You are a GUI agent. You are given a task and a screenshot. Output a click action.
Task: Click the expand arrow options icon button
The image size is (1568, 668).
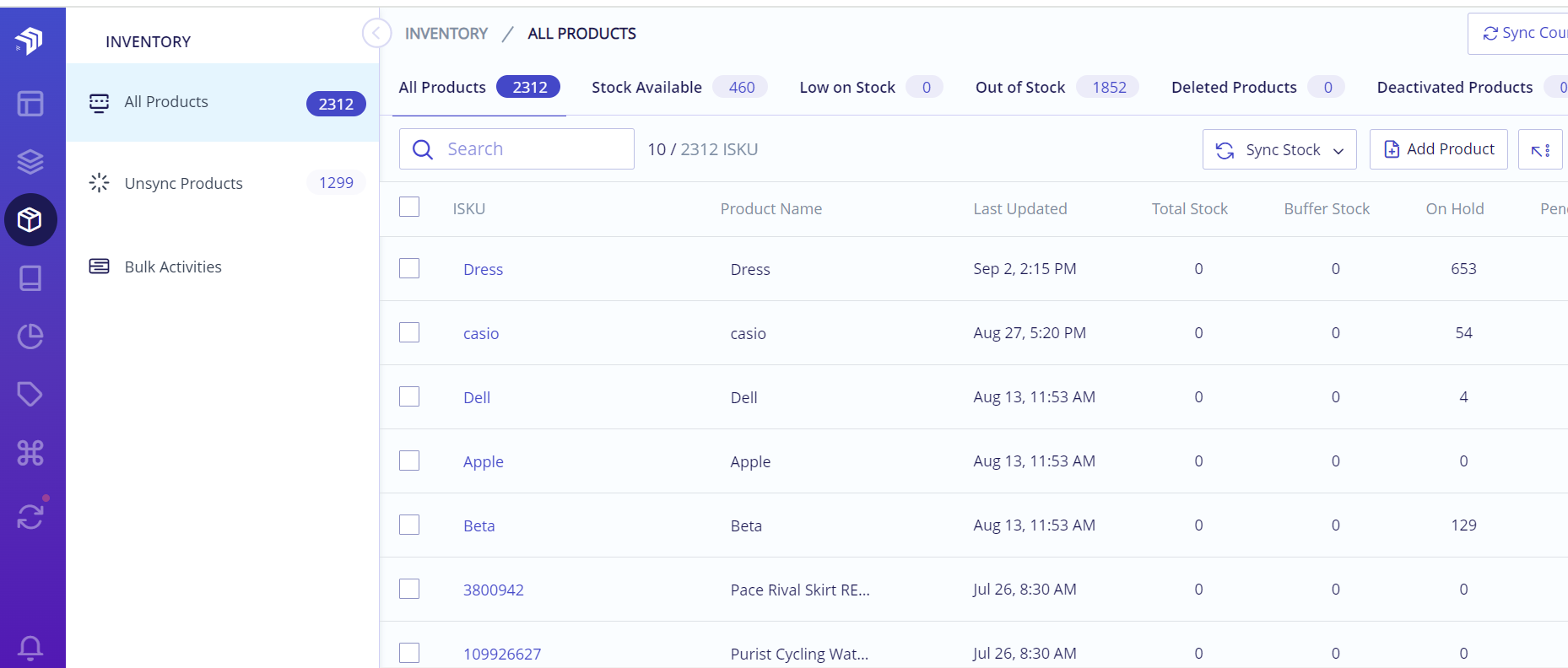pos(1540,149)
